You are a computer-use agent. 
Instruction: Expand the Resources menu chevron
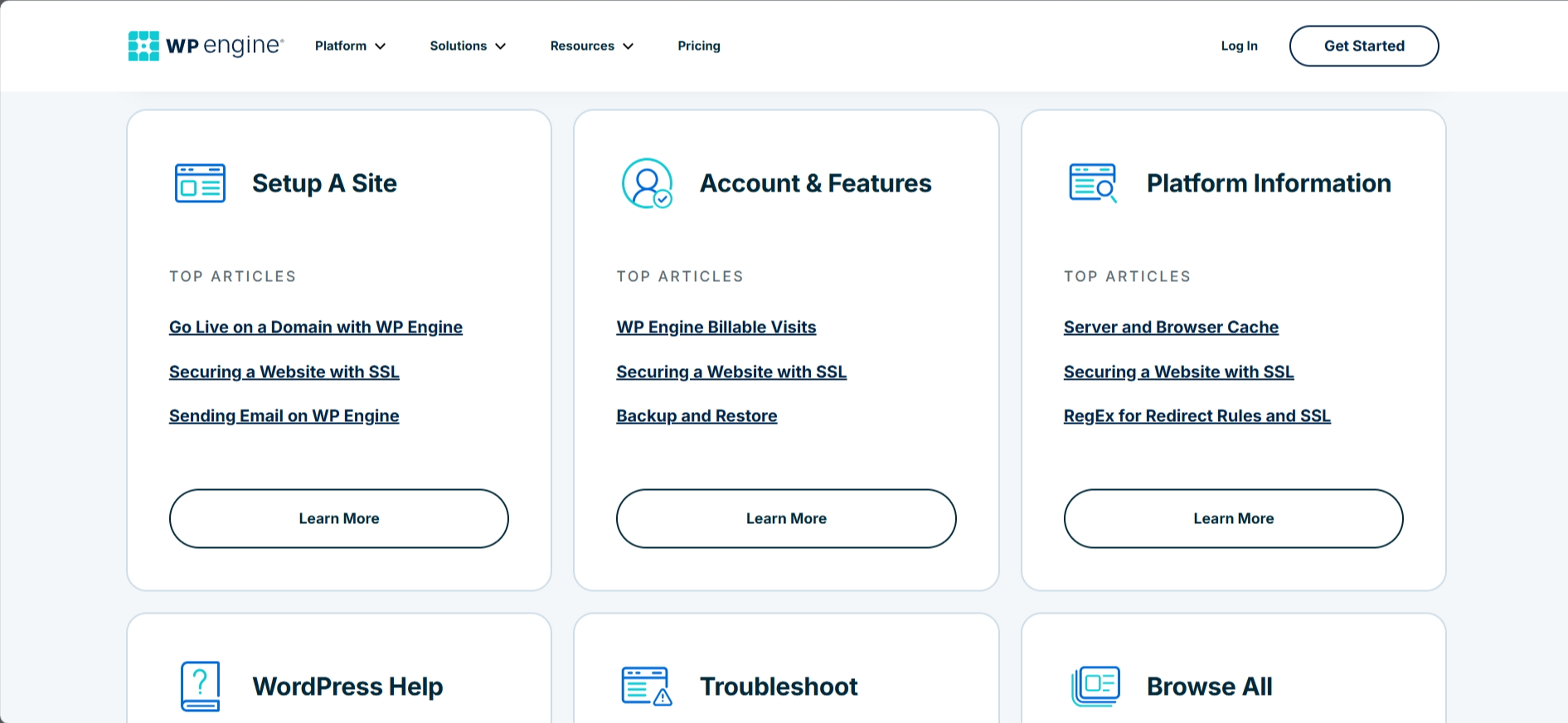coord(629,46)
